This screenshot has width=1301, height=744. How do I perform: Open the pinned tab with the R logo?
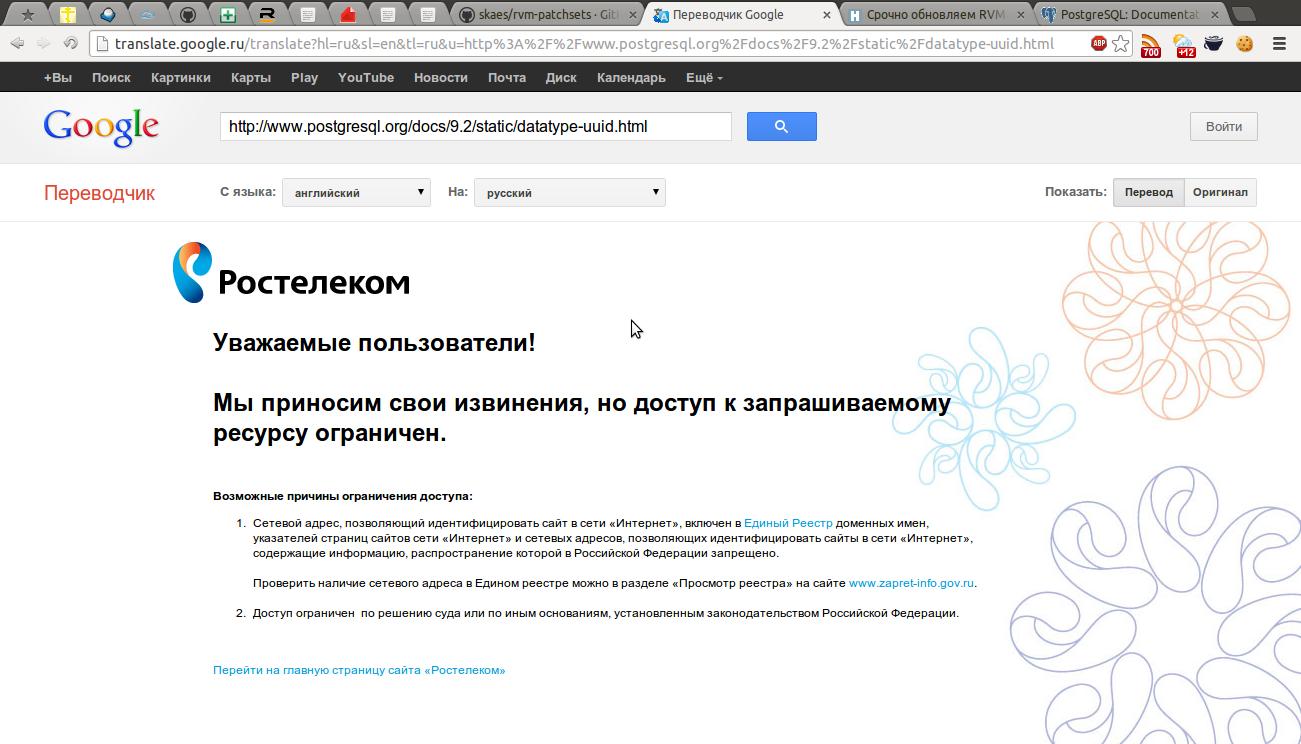(267, 15)
